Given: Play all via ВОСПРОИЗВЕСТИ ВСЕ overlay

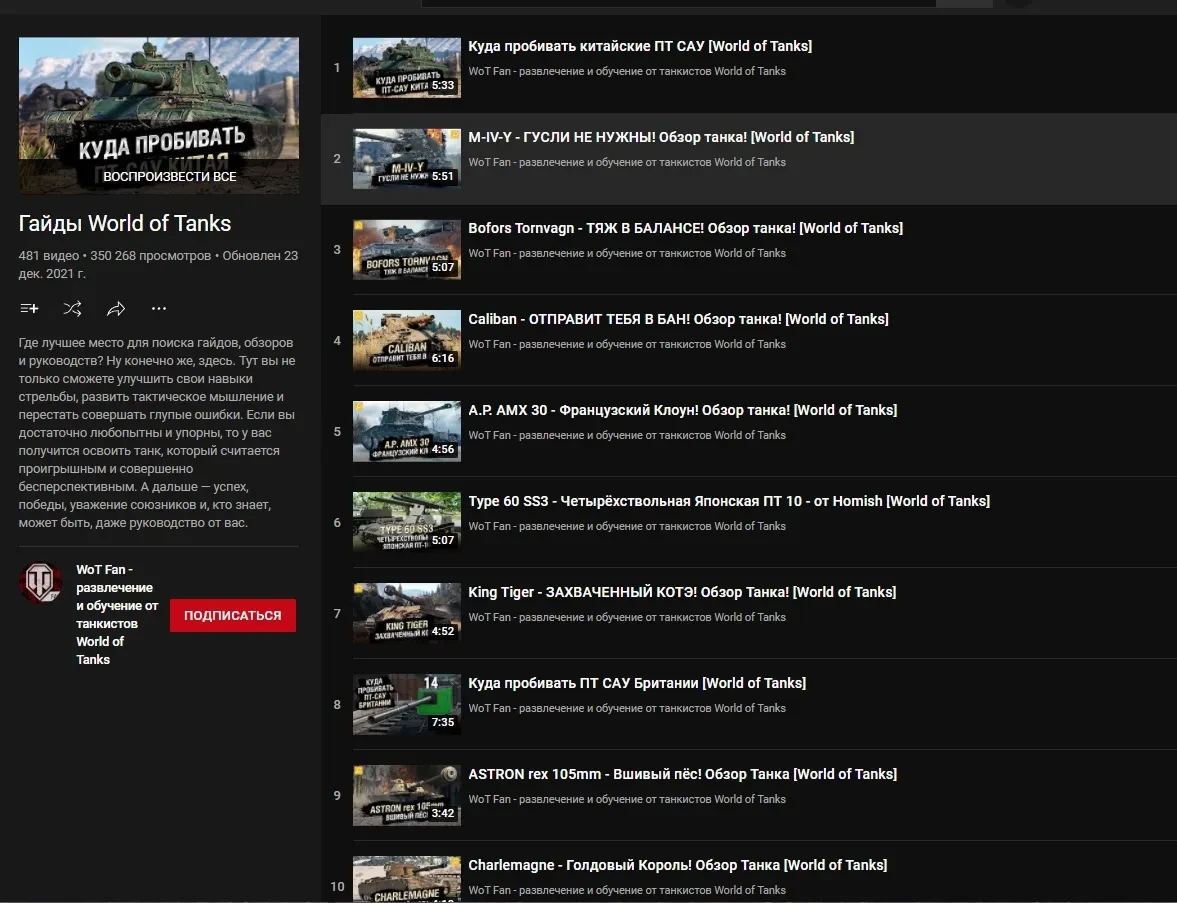Looking at the screenshot, I should 169,177.
